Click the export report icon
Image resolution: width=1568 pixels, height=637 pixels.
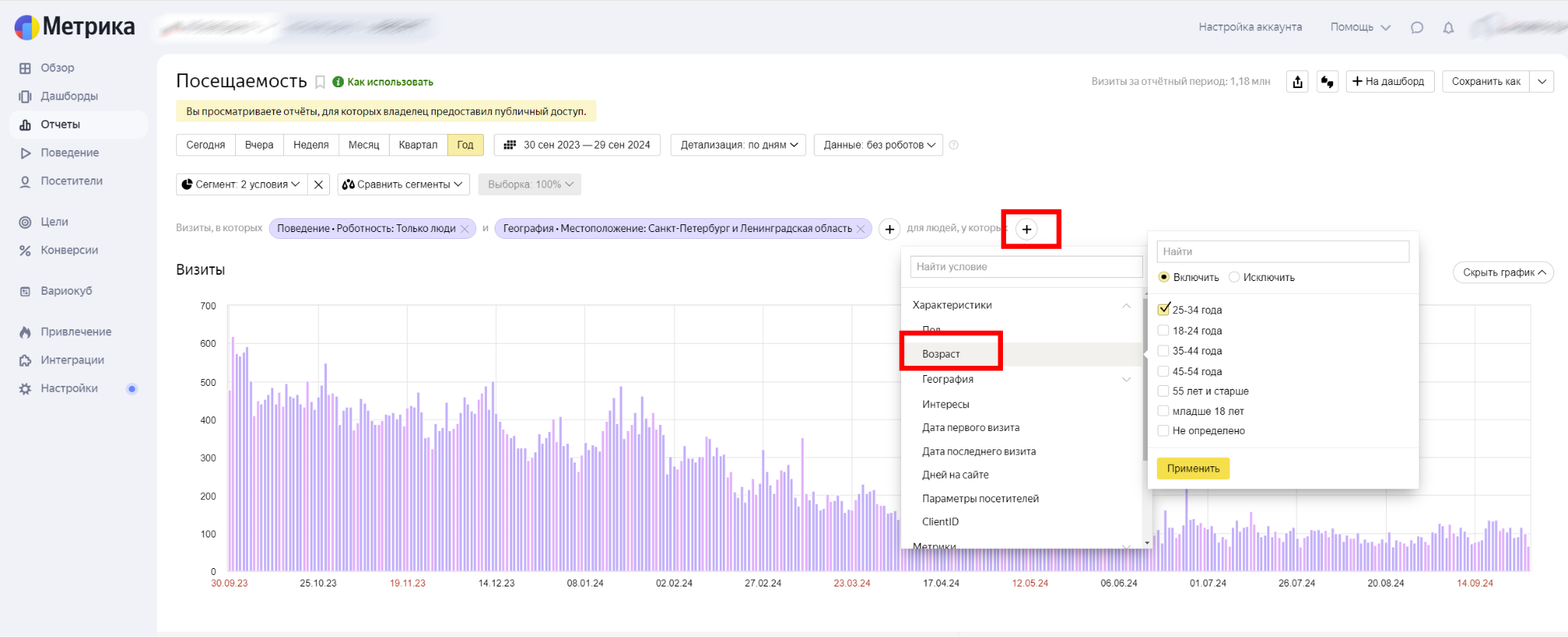(x=1297, y=82)
